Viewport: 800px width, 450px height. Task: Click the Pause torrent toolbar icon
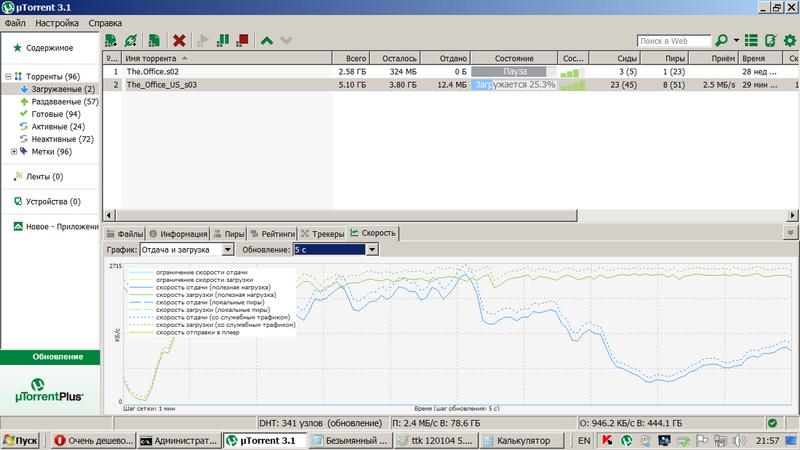tap(222, 40)
